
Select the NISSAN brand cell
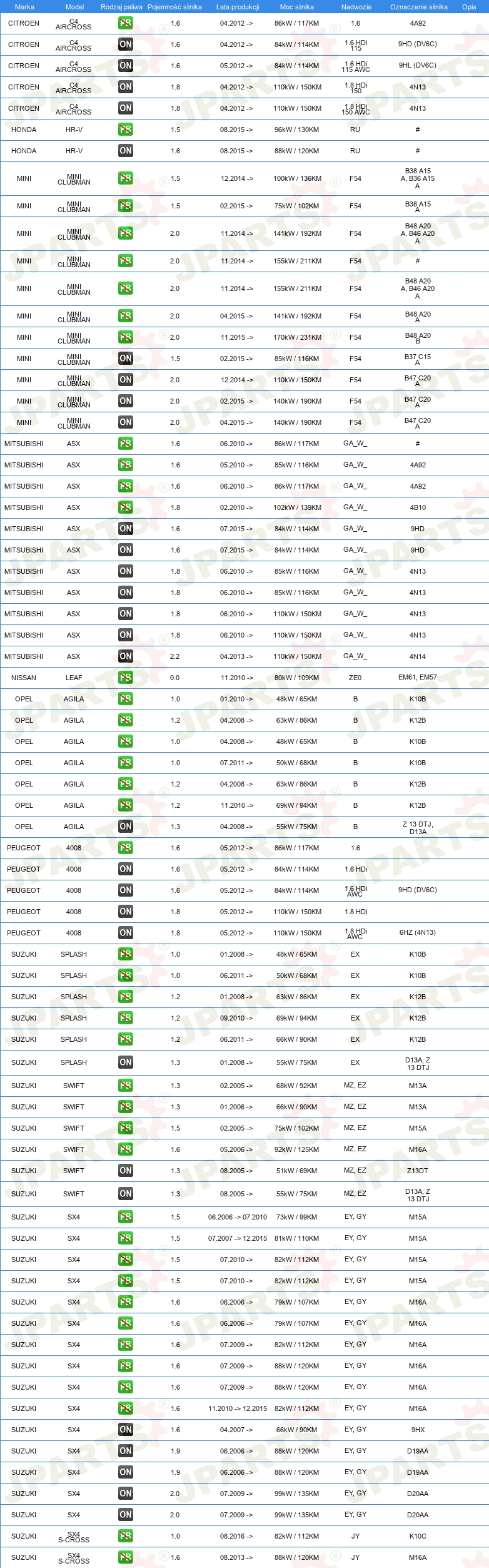tap(24, 678)
